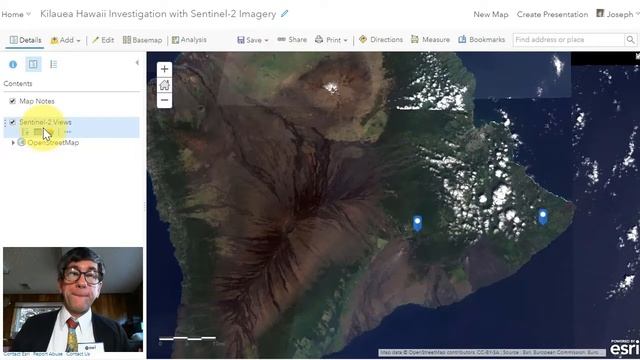Activate the Measure tool

point(430,40)
